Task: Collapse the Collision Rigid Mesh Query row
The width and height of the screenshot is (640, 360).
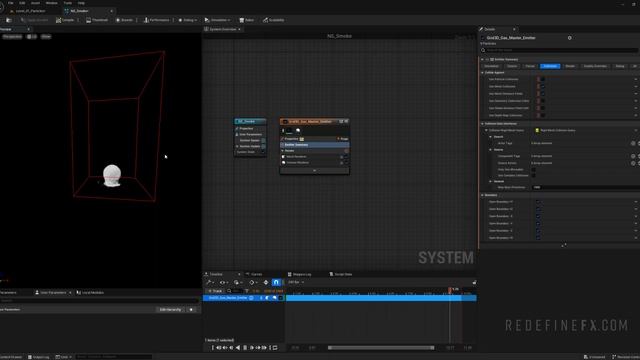Action: [487, 131]
